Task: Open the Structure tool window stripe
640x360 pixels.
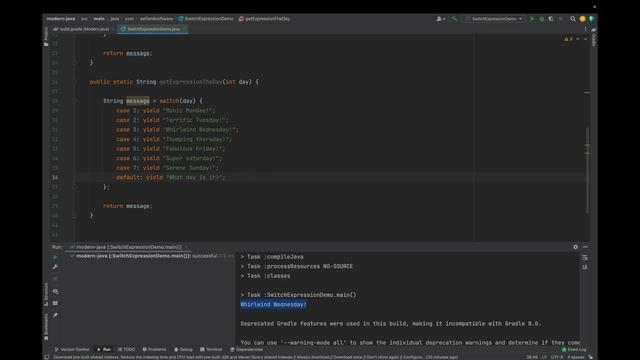Action: (46, 294)
